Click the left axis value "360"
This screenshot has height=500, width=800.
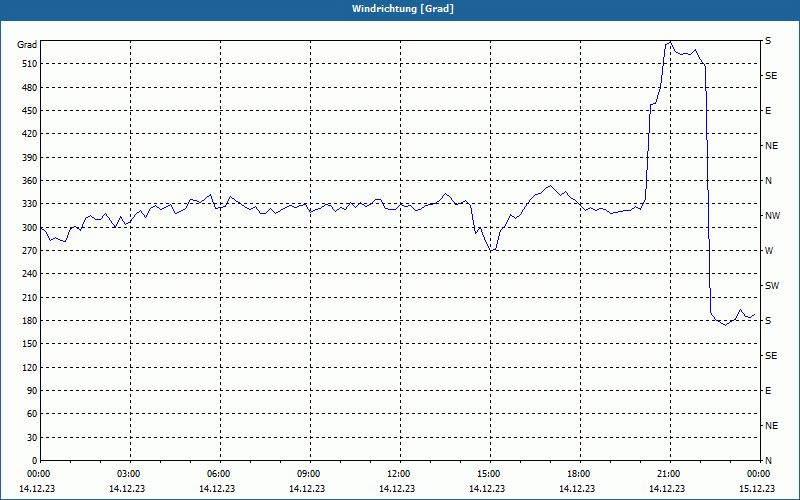click(30, 181)
